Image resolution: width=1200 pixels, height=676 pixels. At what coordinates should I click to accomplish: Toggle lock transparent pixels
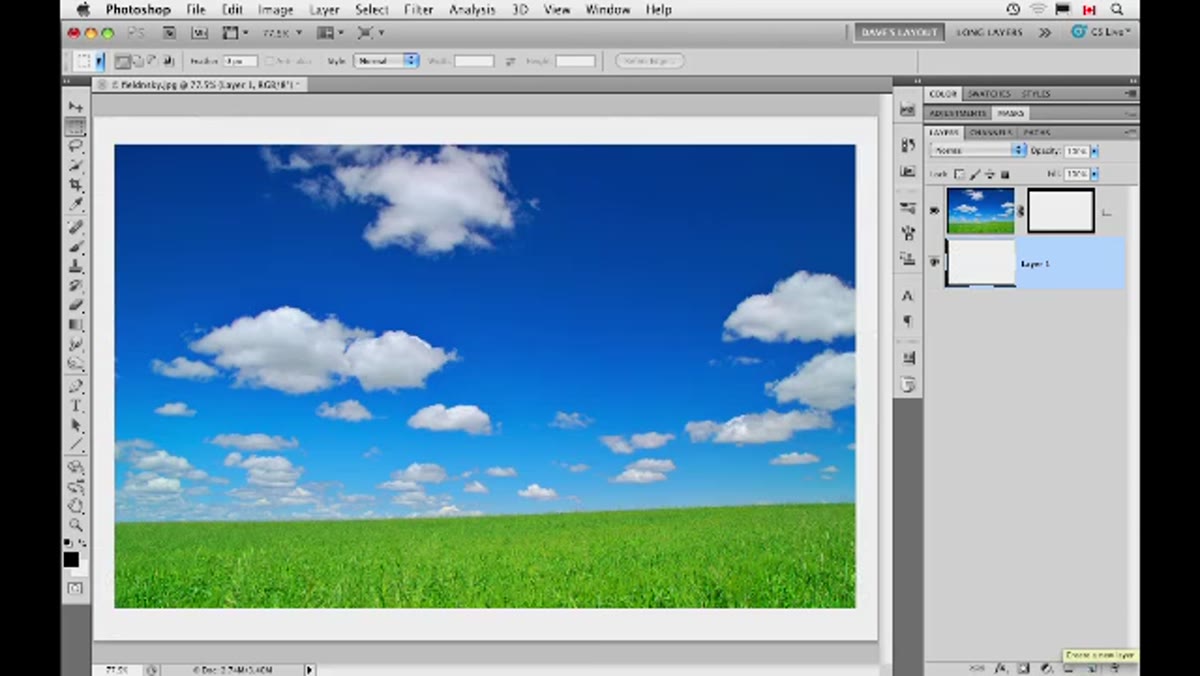pos(959,174)
